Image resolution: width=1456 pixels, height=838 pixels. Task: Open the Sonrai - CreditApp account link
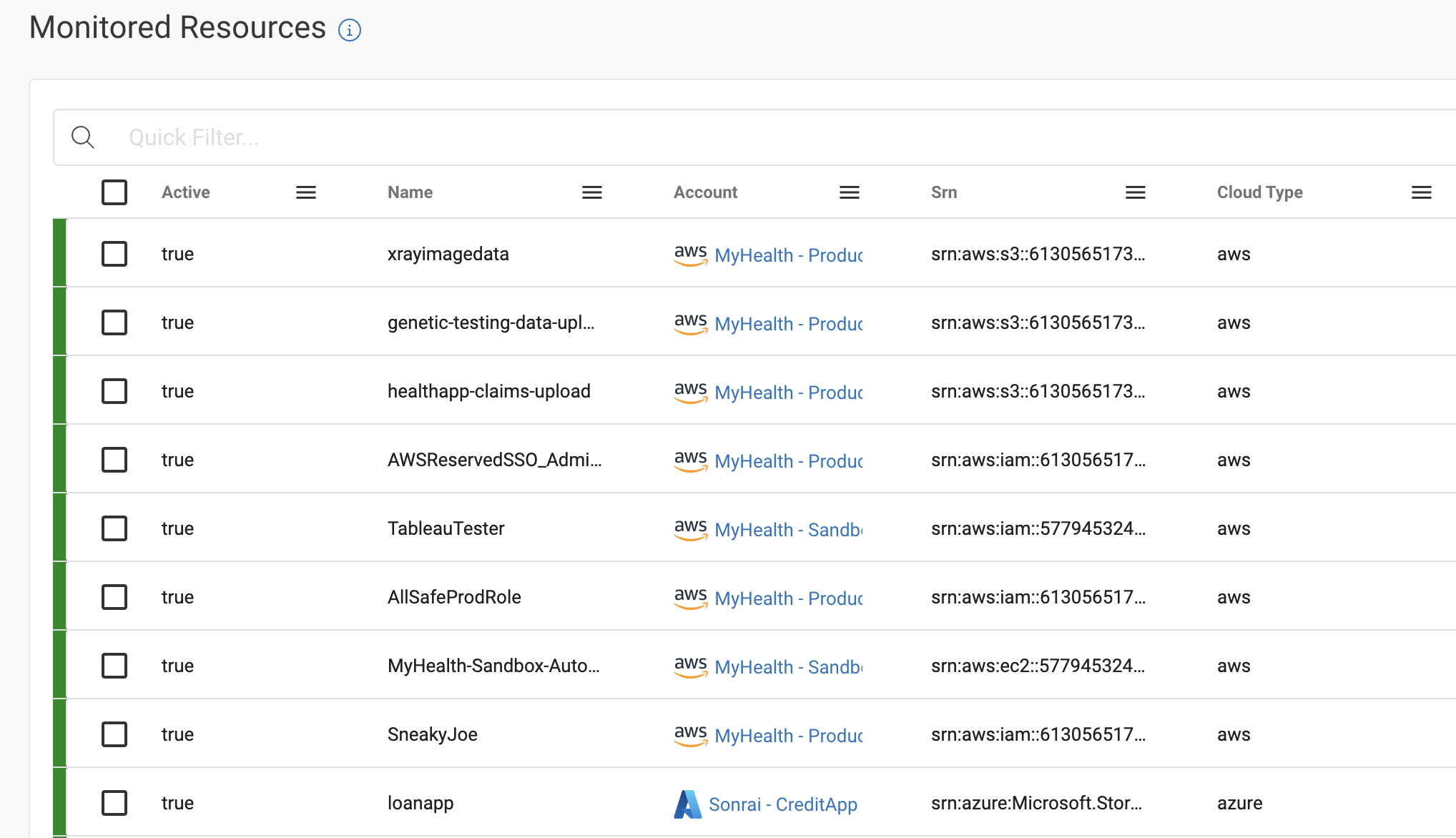click(x=783, y=804)
